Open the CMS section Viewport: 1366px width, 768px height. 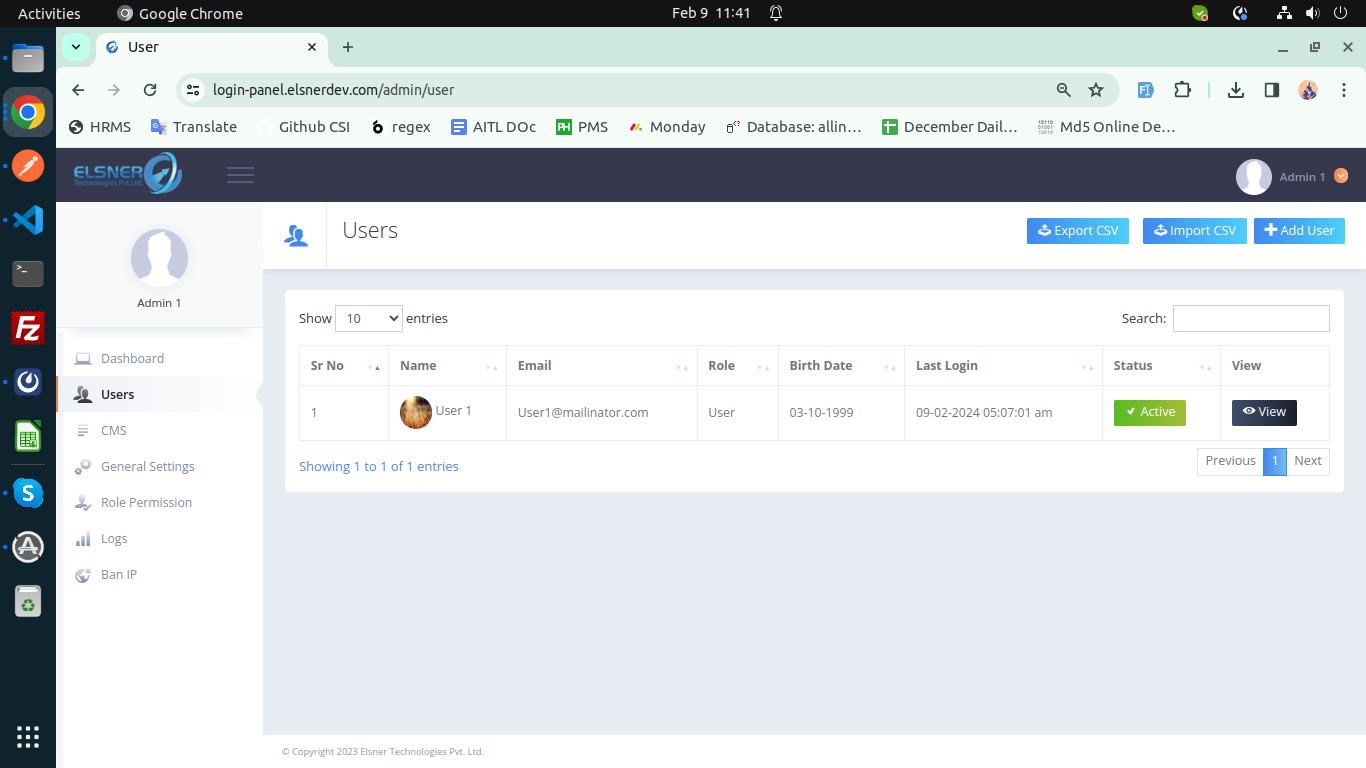click(113, 430)
